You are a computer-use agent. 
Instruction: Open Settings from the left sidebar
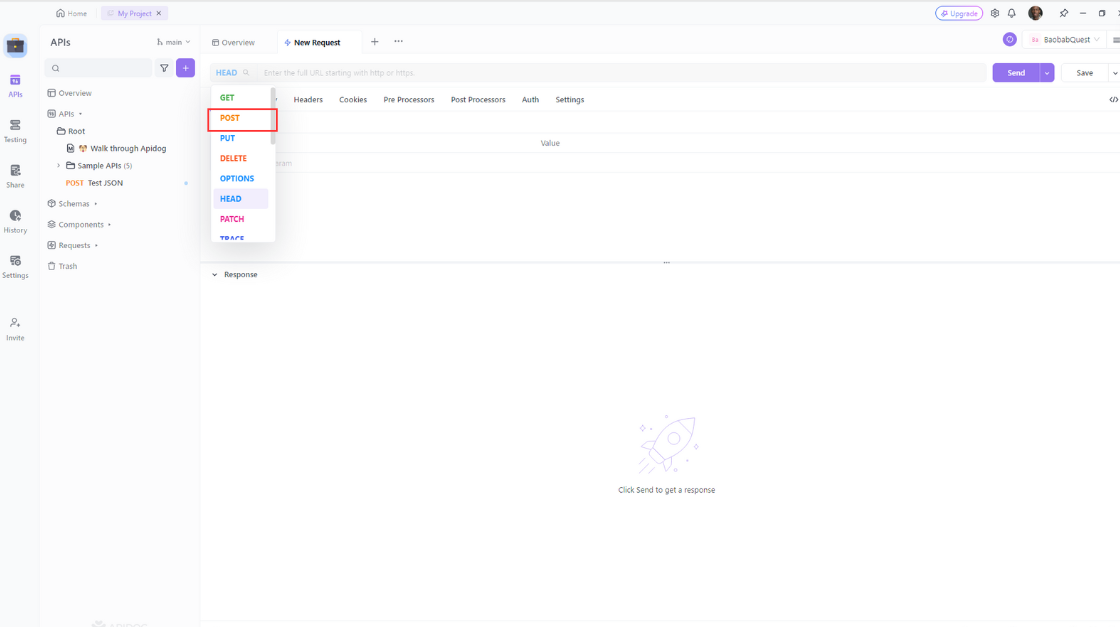click(15, 266)
